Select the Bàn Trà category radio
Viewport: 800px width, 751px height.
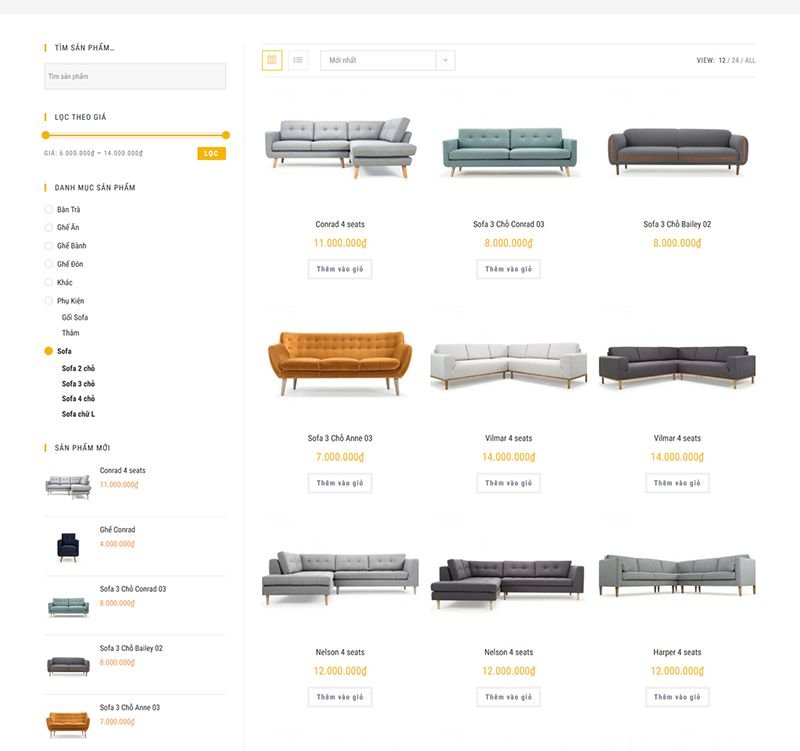pyautogui.click(x=49, y=209)
